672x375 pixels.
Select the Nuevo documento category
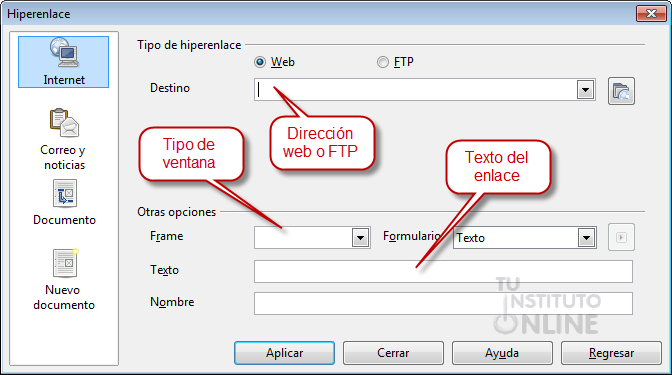pos(64,279)
